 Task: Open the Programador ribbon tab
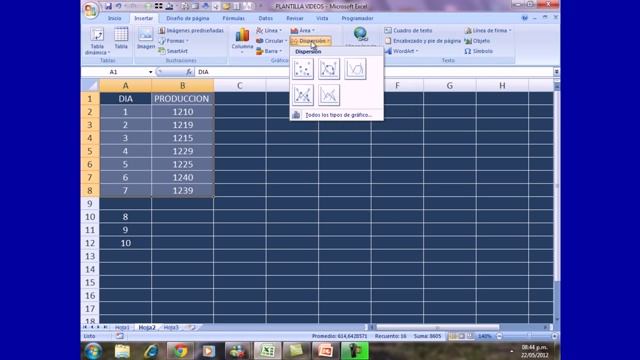(x=357, y=18)
